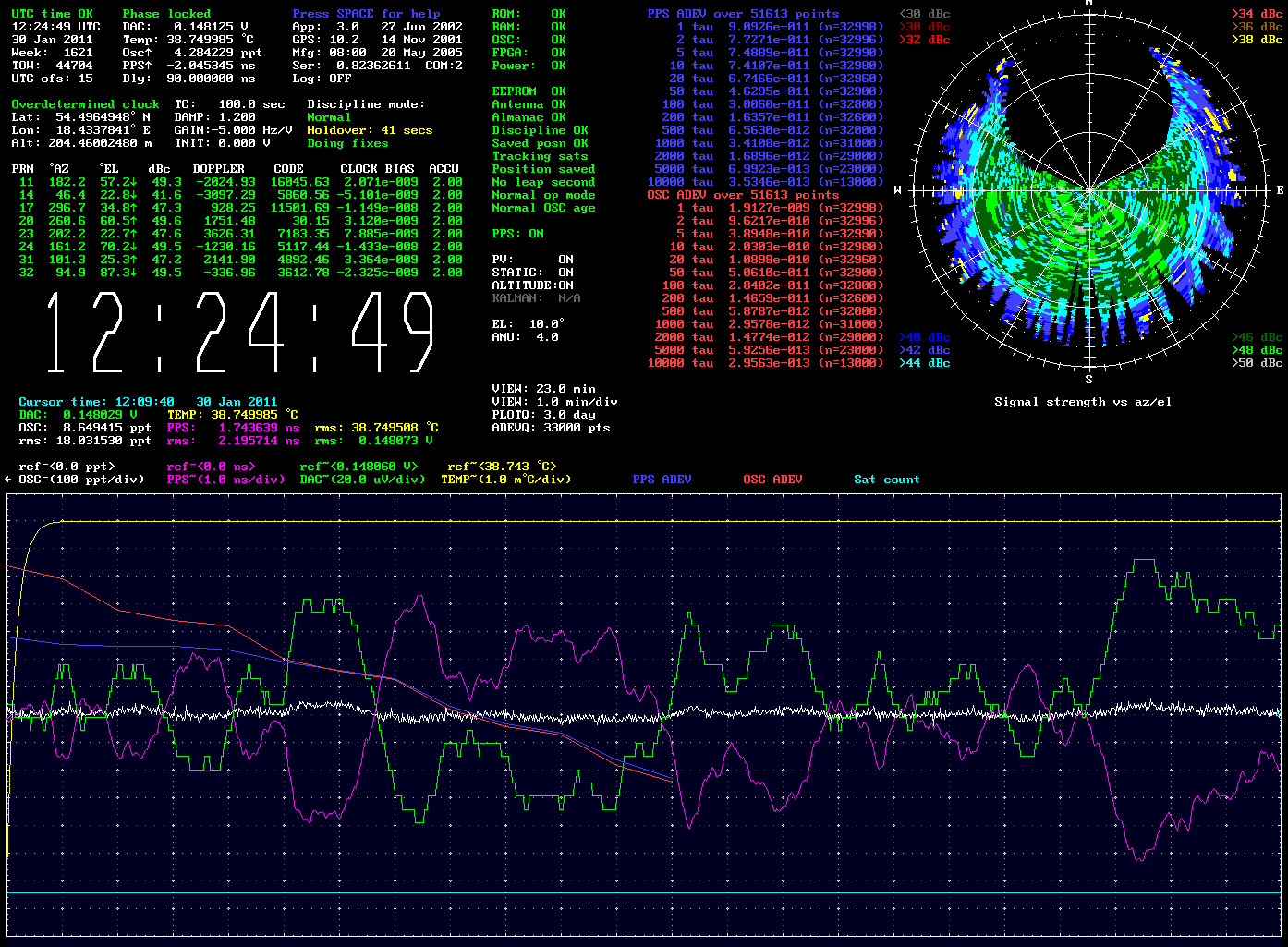
Task: Click the DAC~(20.0 uV/div) scale label
Action: click(x=362, y=480)
